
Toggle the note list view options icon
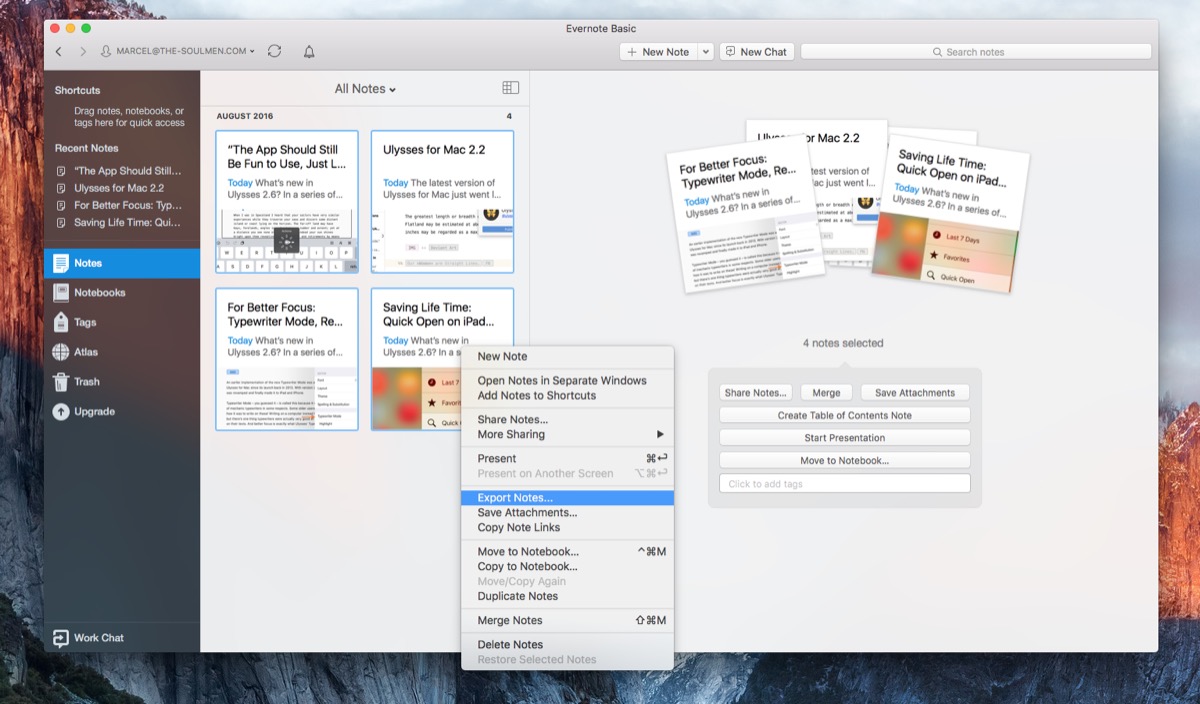pos(510,88)
